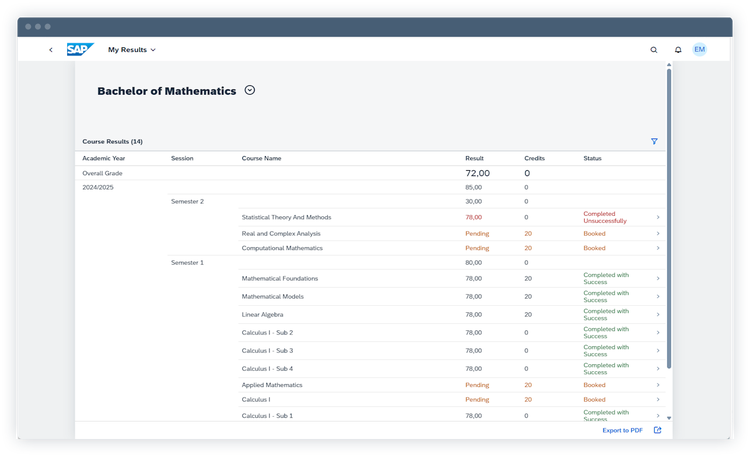Click the overall grade value 72,00
This screenshot has width=750, height=456.
click(x=477, y=173)
